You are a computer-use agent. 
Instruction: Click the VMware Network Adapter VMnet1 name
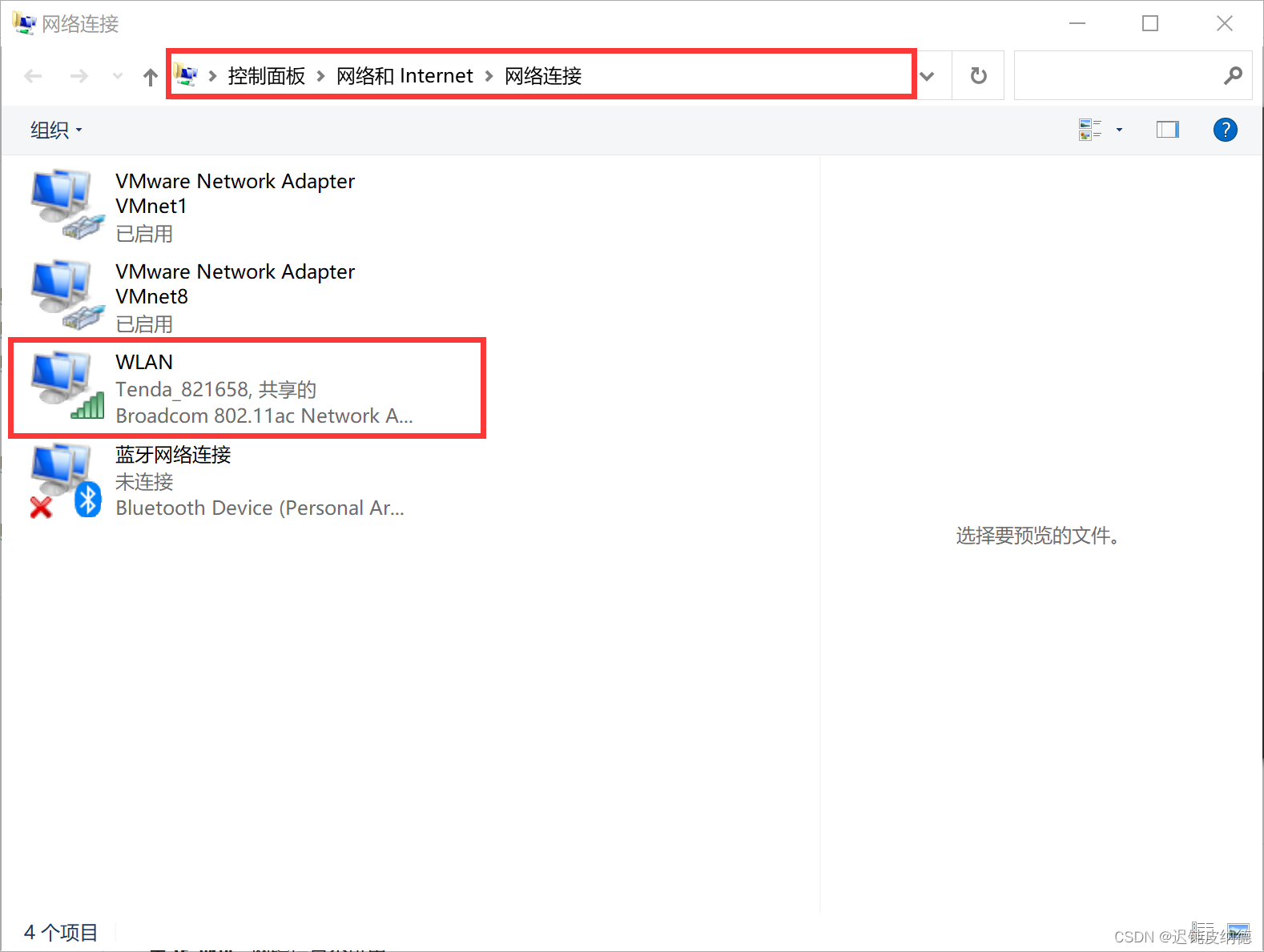coord(235,194)
